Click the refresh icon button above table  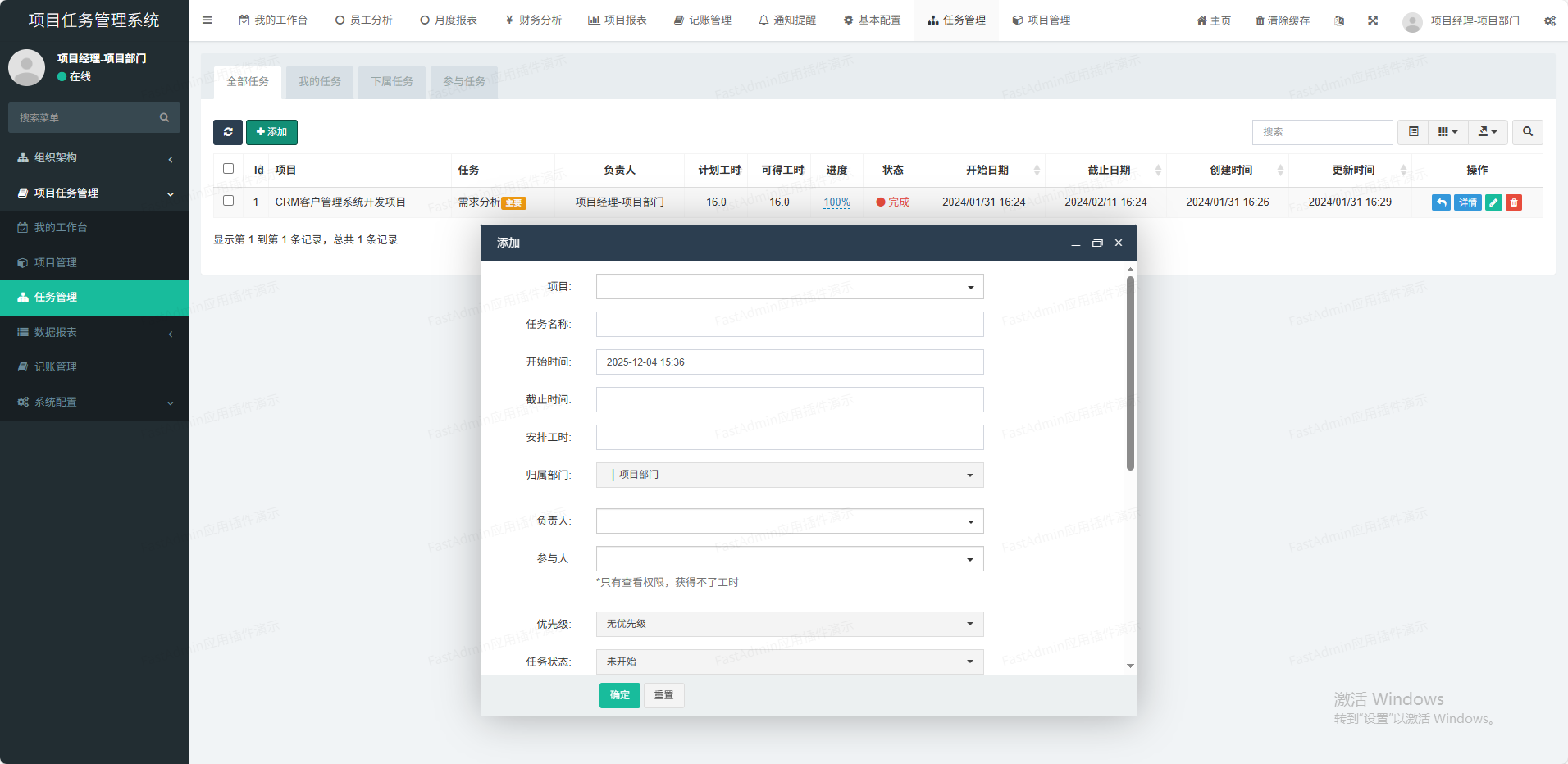tap(228, 132)
